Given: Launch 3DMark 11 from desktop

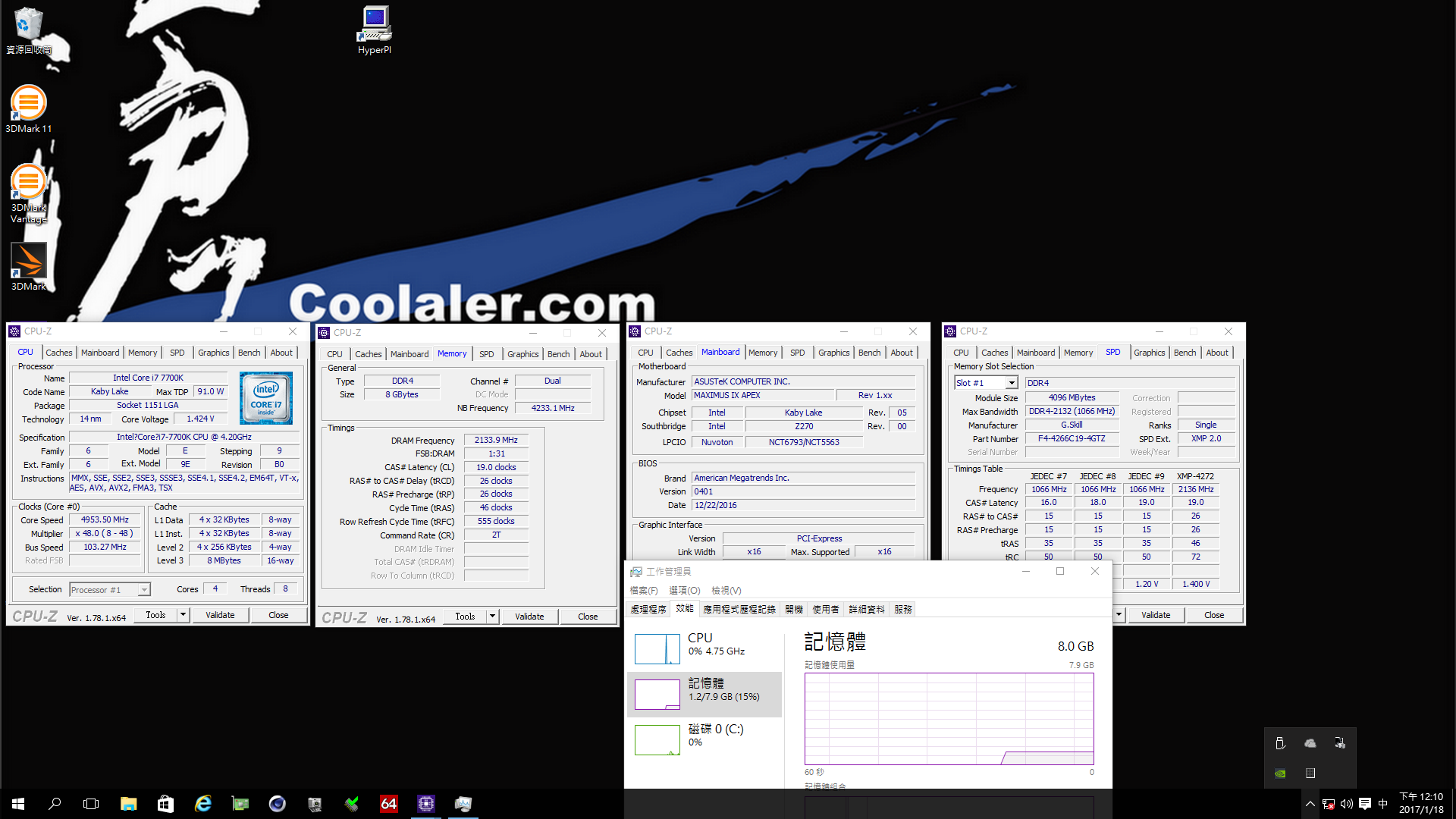Looking at the screenshot, I should point(29,109).
